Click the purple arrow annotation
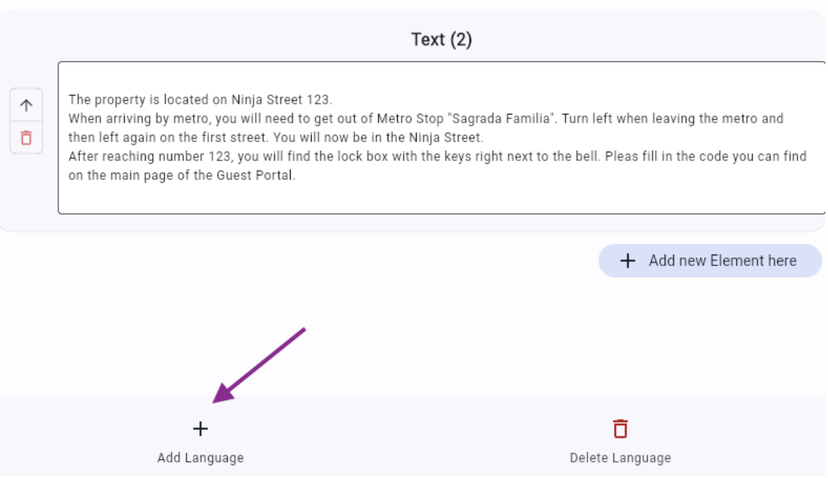 click(258, 365)
